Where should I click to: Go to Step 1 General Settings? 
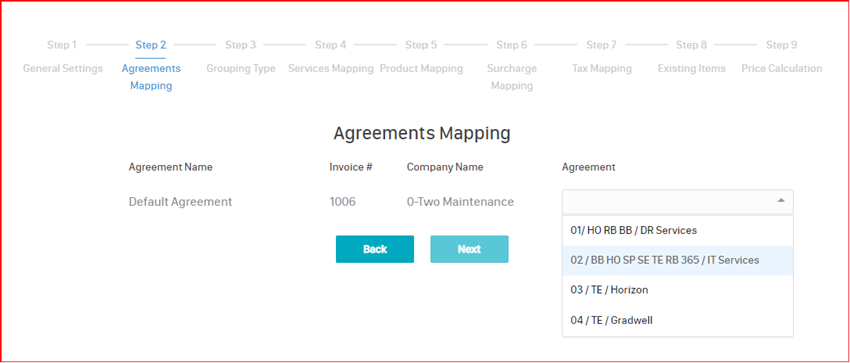62,57
